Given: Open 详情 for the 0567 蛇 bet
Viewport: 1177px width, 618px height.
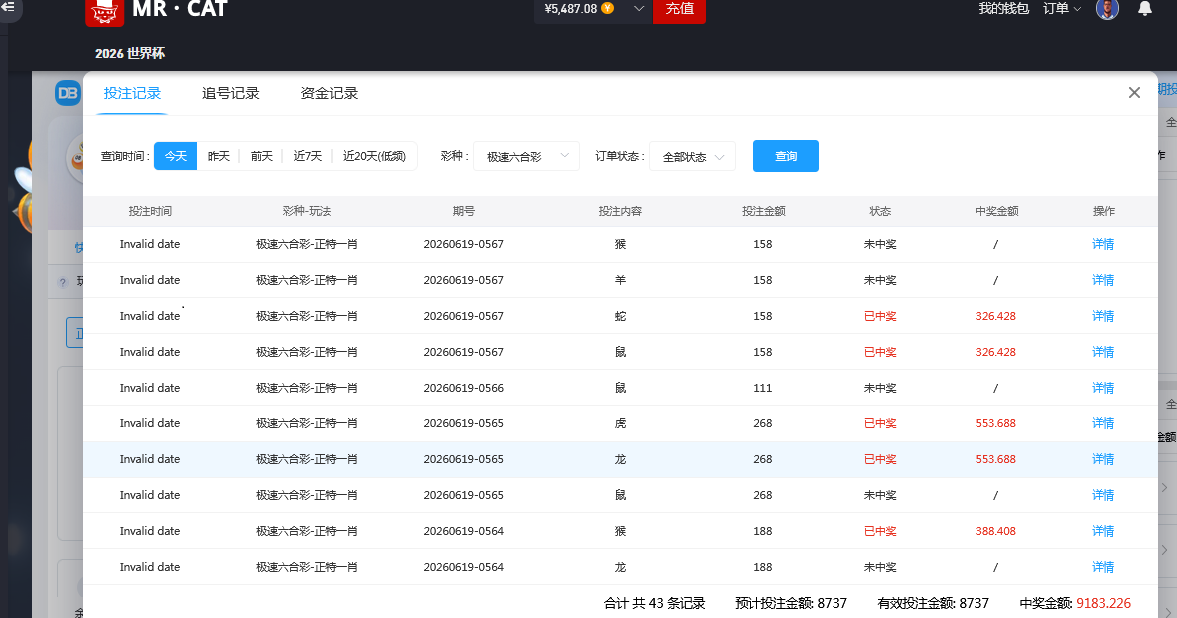Looking at the screenshot, I should coord(1103,316).
